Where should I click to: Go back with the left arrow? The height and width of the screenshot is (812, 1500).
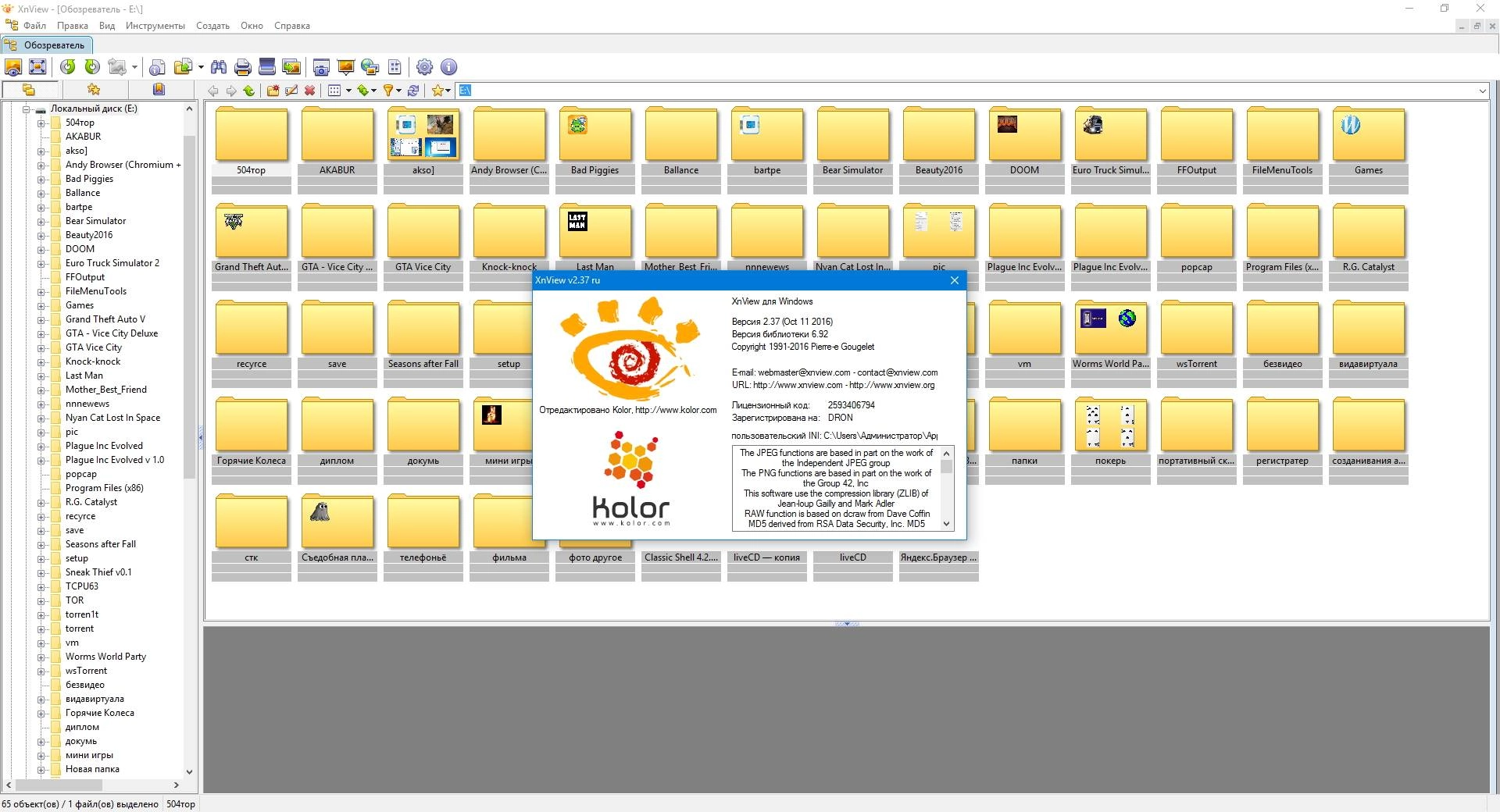[x=212, y=91]
